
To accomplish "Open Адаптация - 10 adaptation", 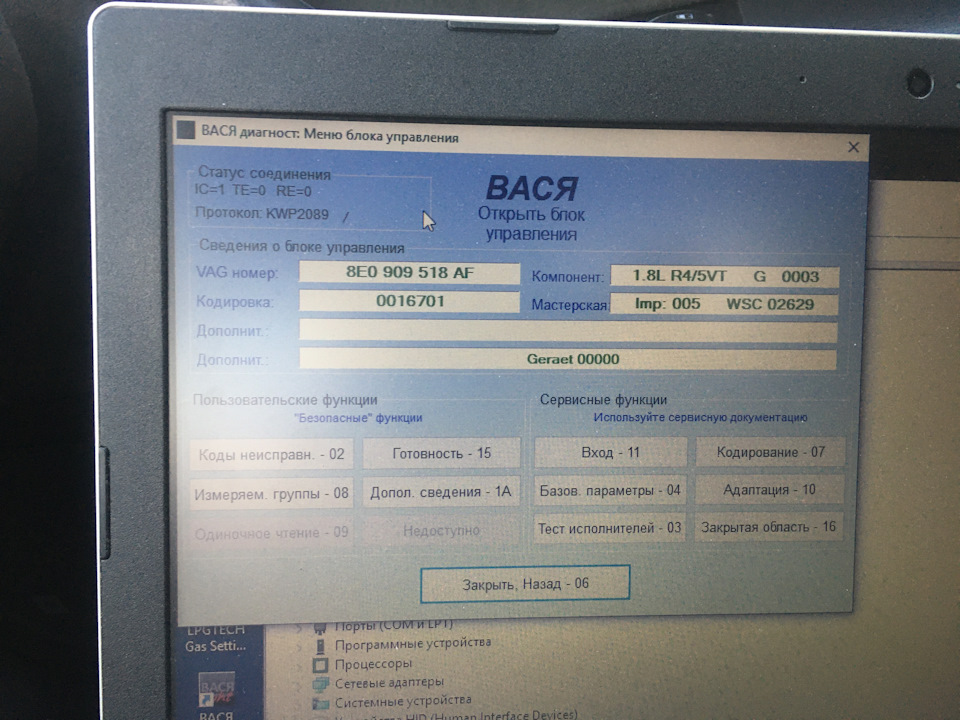I will click(x=769, y=490).
